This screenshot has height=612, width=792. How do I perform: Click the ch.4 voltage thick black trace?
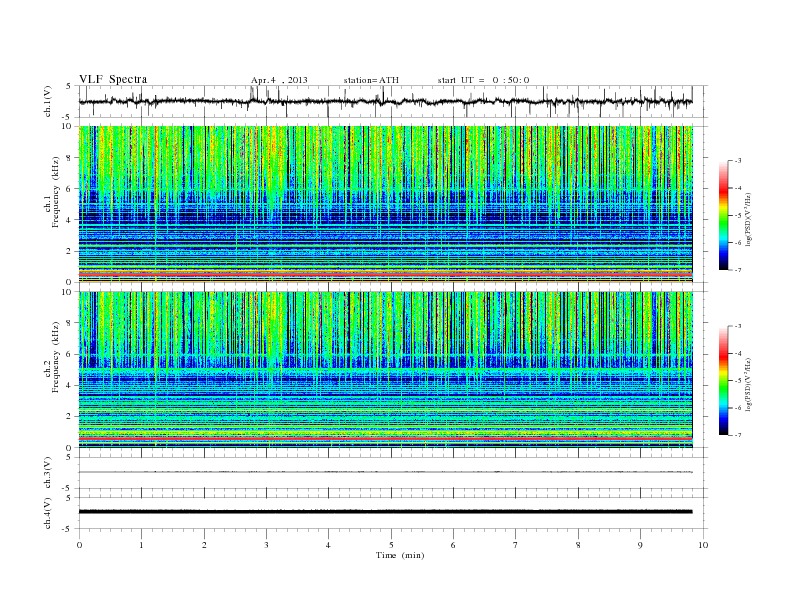(385, 512)
